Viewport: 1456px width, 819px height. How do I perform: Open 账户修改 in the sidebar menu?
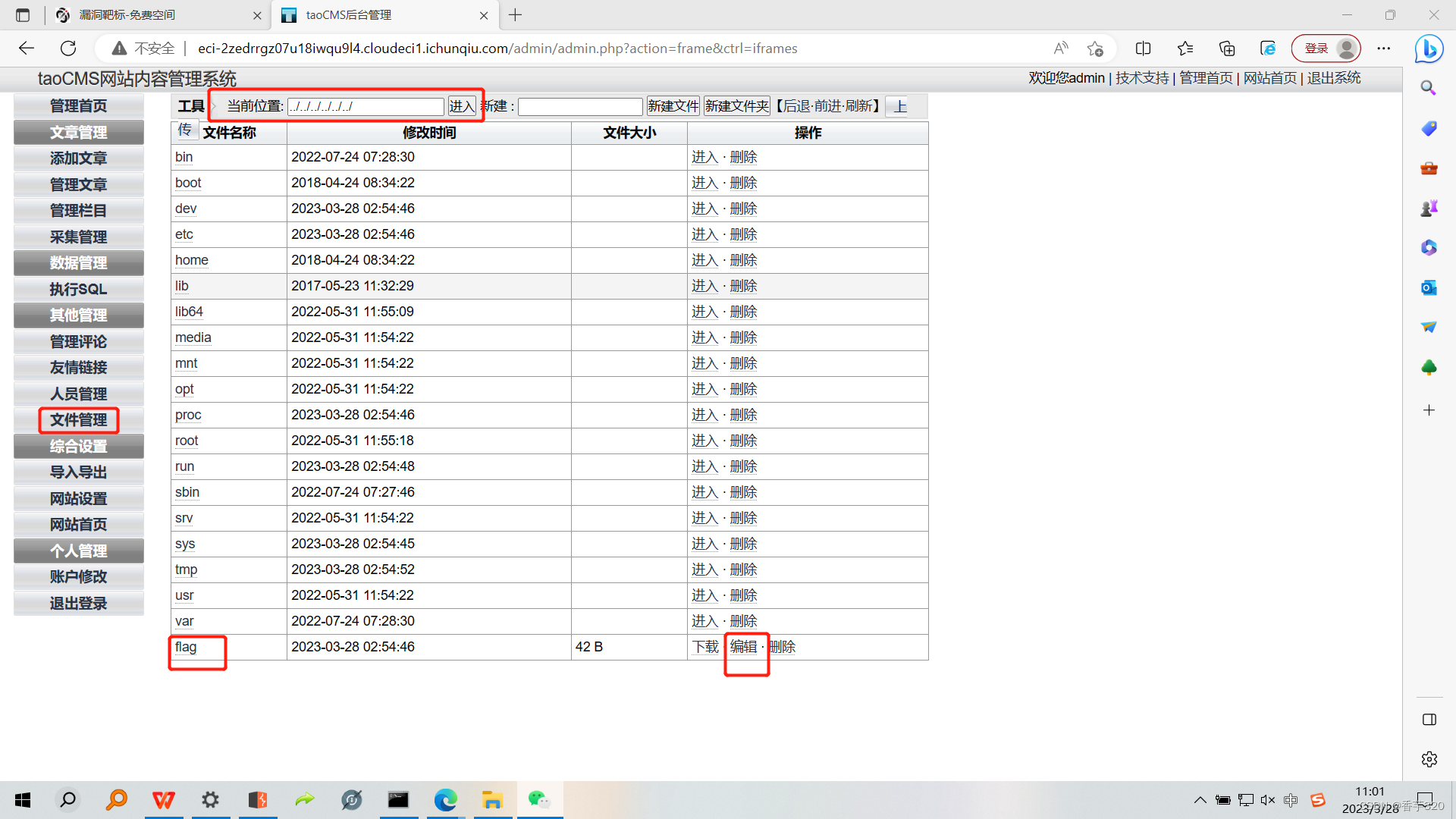(78, 576)
